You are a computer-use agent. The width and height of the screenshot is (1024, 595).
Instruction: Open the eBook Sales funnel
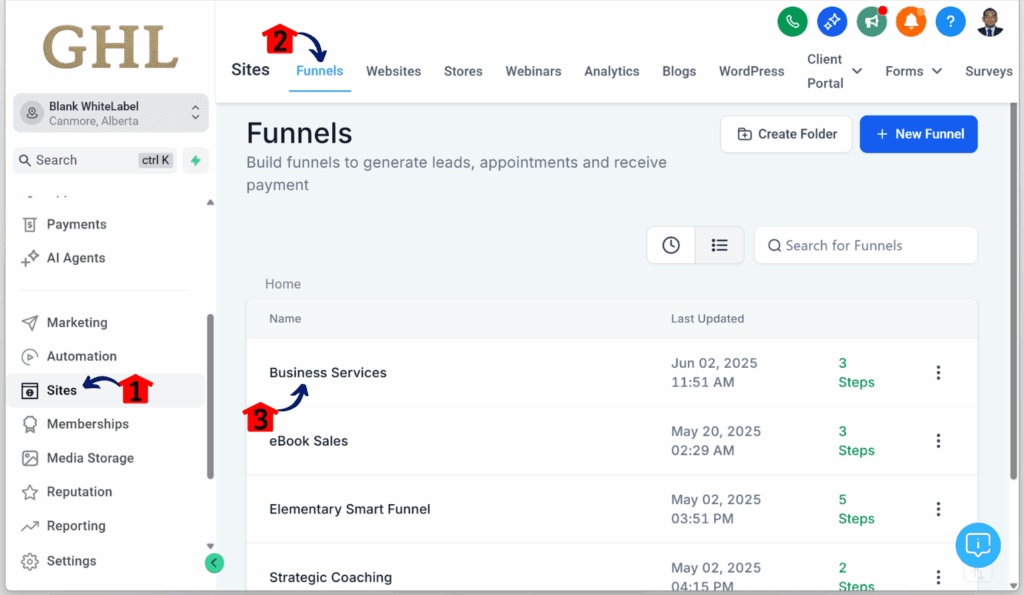coord(308,441)
